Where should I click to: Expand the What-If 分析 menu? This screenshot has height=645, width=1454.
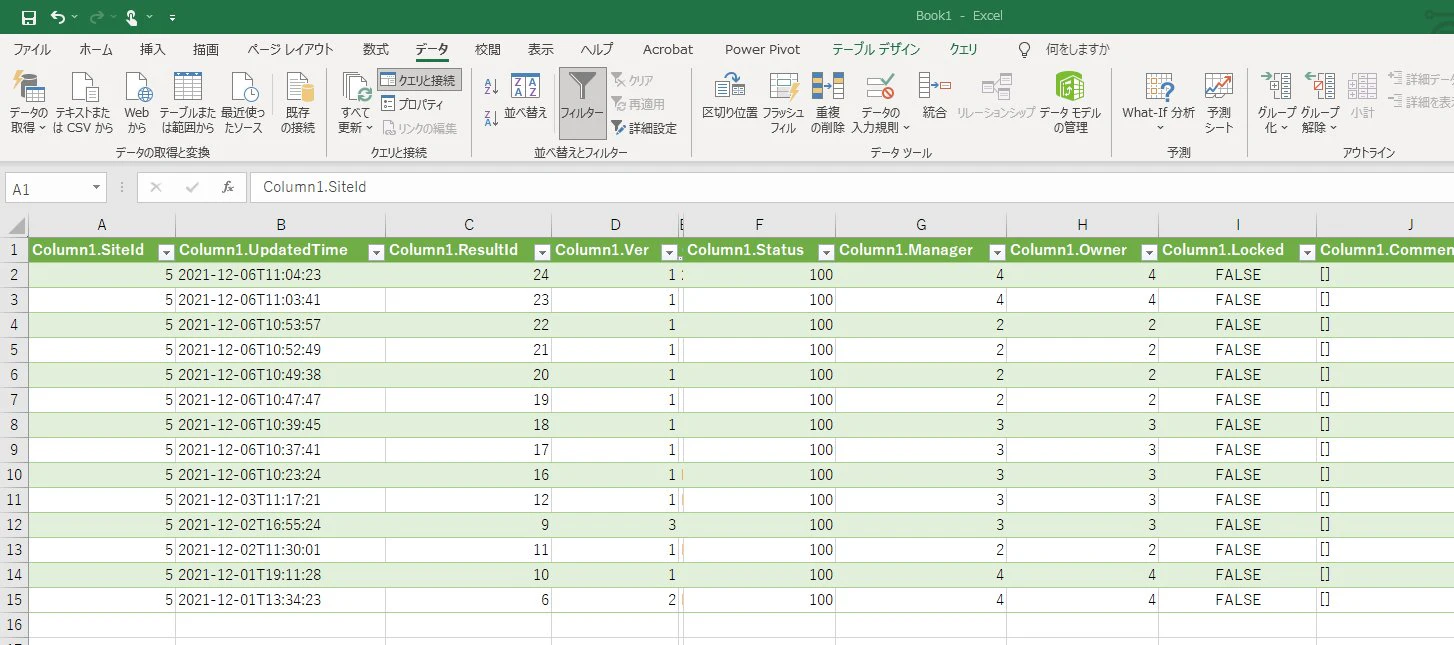(1158, 103)
